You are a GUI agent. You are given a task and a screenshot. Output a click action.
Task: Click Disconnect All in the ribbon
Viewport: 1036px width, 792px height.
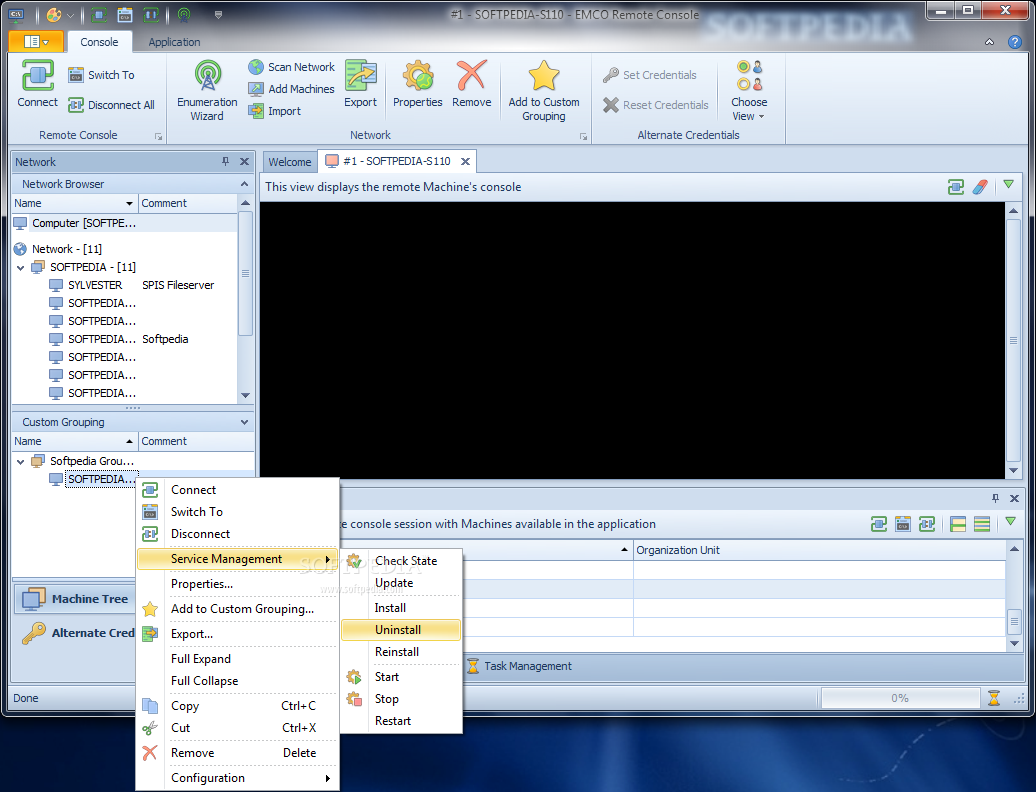112,105
